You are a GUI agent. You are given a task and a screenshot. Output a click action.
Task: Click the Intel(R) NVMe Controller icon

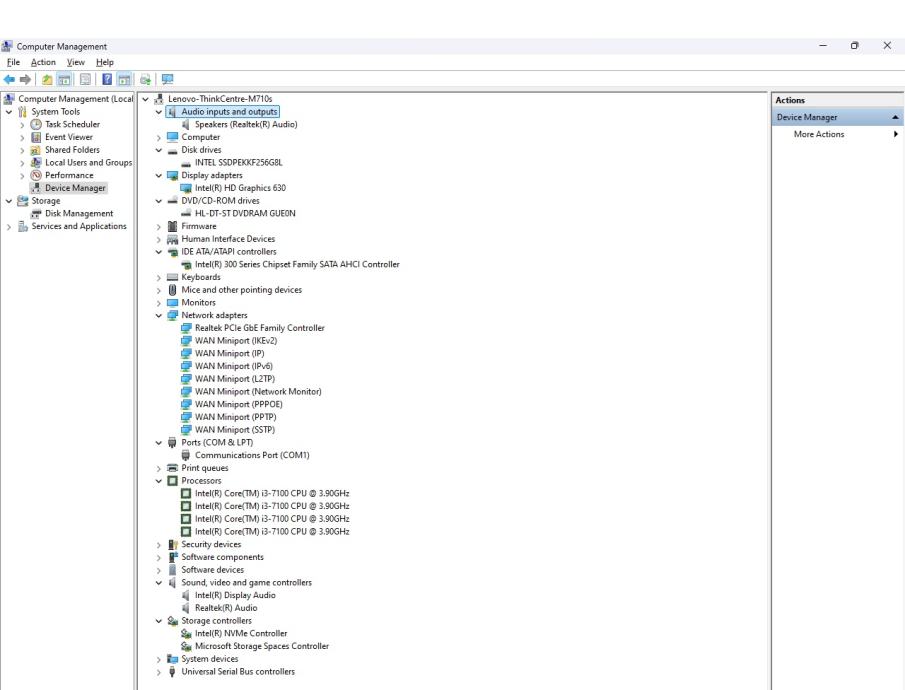[186, 633]
